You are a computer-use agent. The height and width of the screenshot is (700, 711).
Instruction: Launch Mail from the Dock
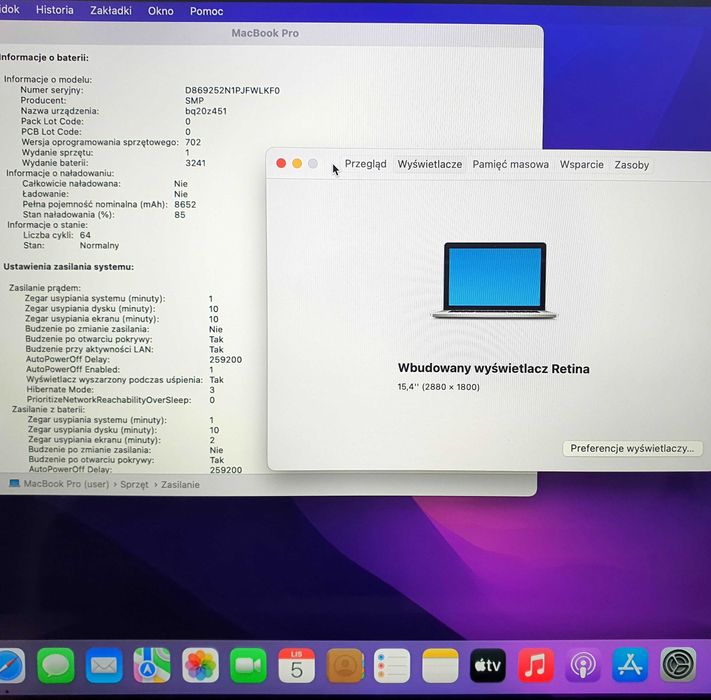coord(104,666)
